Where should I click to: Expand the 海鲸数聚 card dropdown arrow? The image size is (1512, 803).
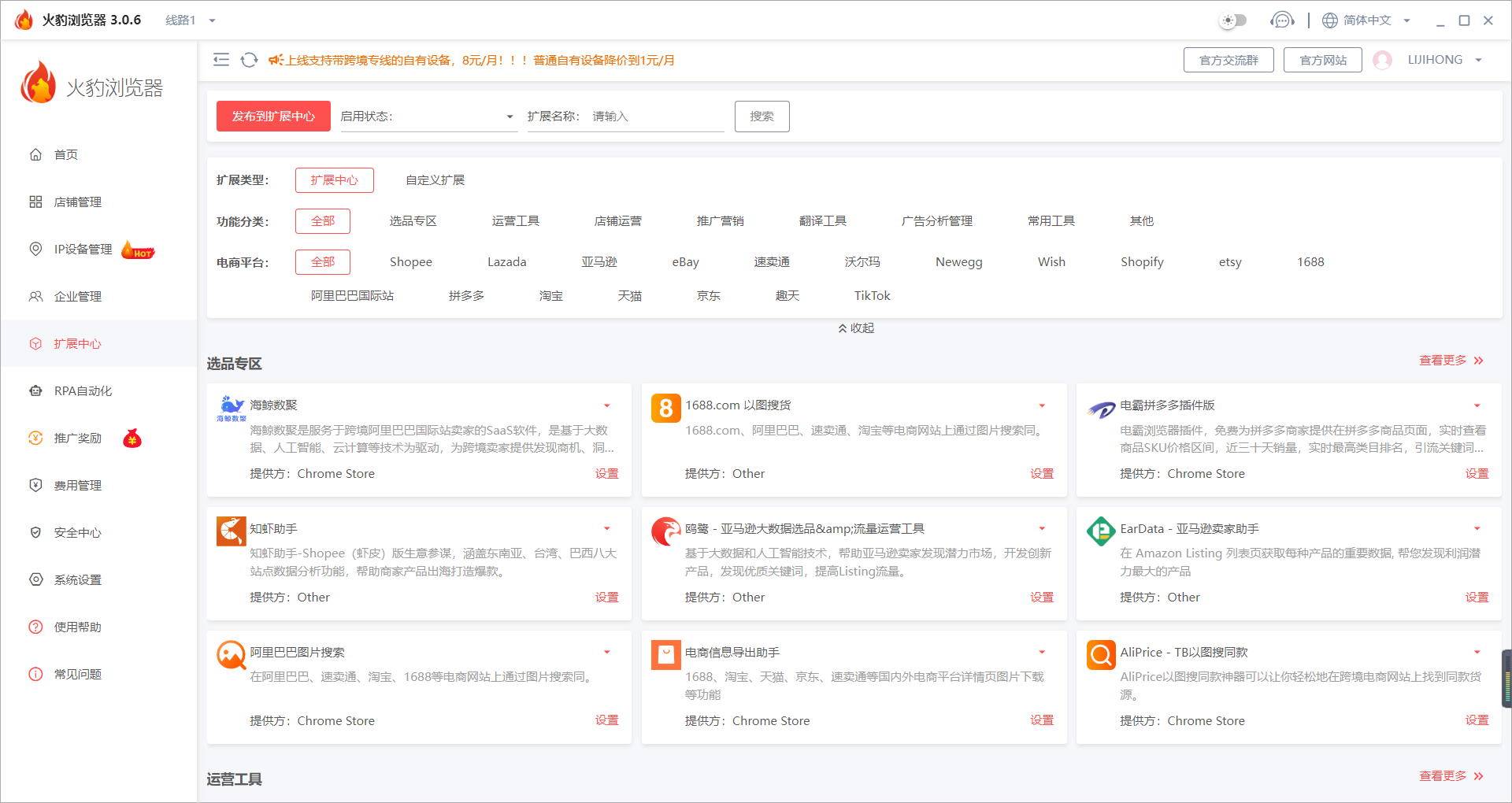point(607,405)
